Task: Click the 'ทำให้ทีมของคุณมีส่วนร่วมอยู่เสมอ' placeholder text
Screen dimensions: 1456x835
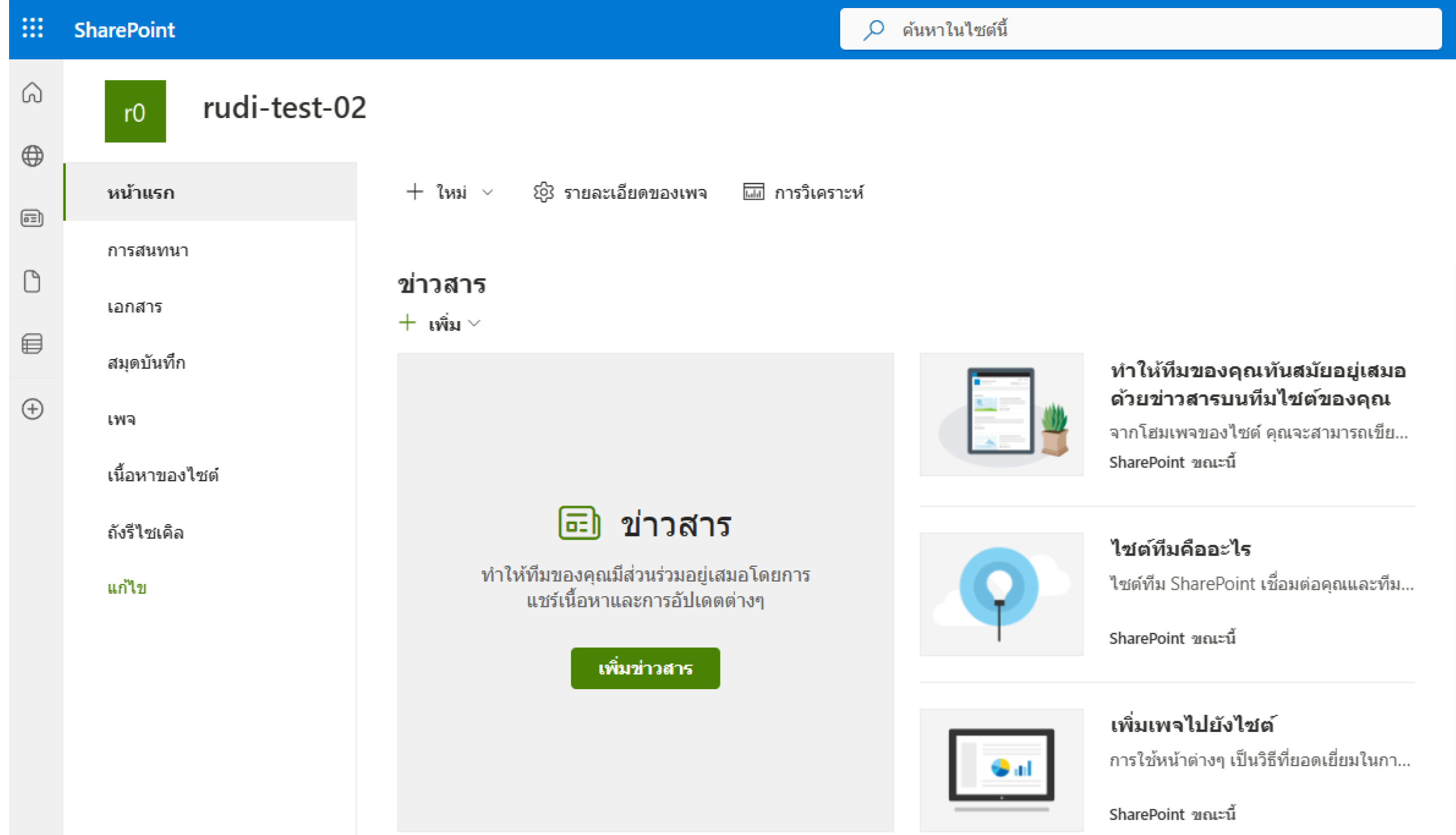Action: [645, 587]
